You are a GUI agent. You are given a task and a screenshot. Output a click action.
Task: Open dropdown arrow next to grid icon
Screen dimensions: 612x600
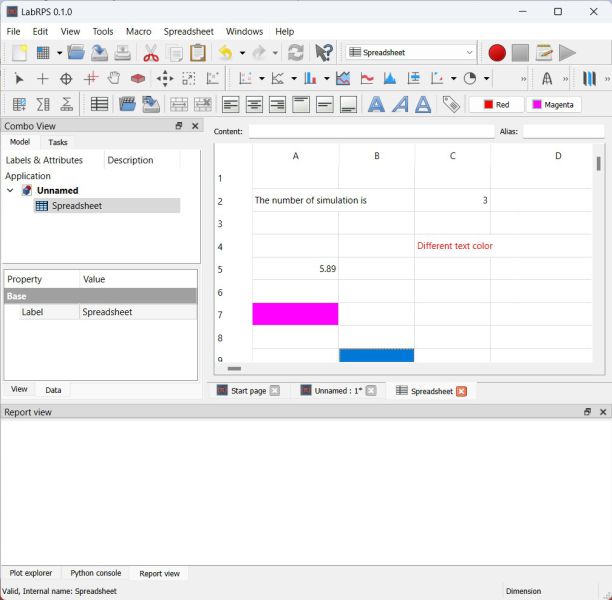click(x=59, y=53)
